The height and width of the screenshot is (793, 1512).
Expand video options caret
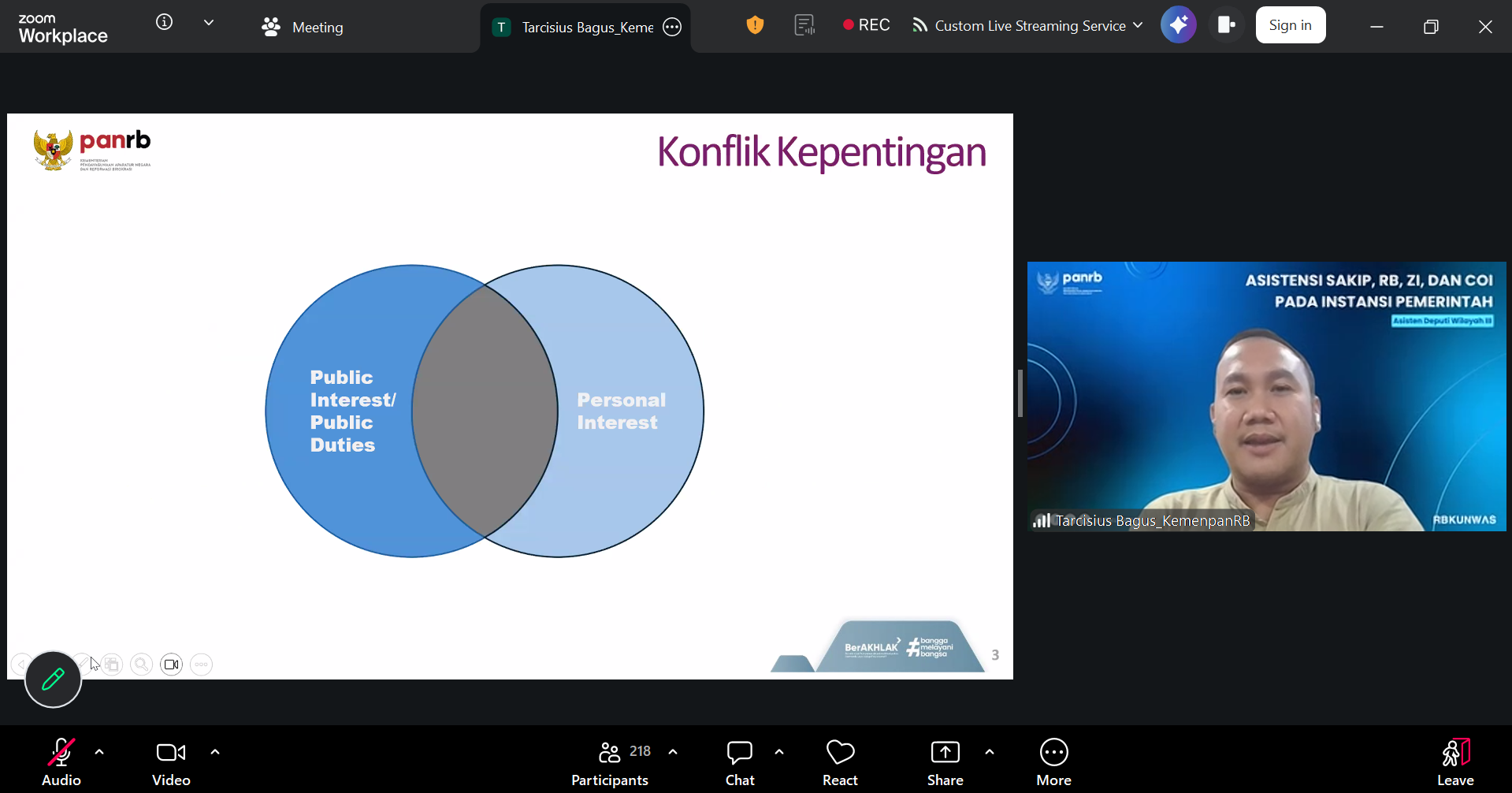[x=215, y=752]
